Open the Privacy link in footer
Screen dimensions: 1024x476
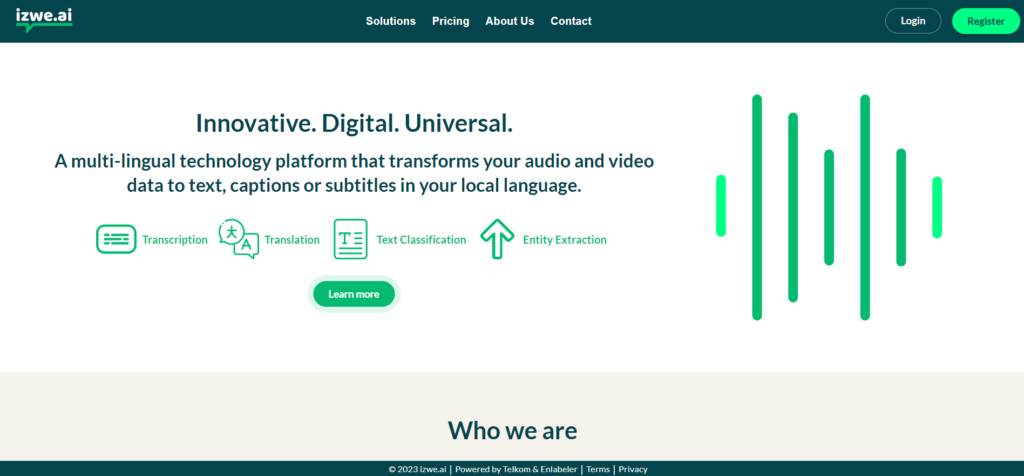[633, 469]
